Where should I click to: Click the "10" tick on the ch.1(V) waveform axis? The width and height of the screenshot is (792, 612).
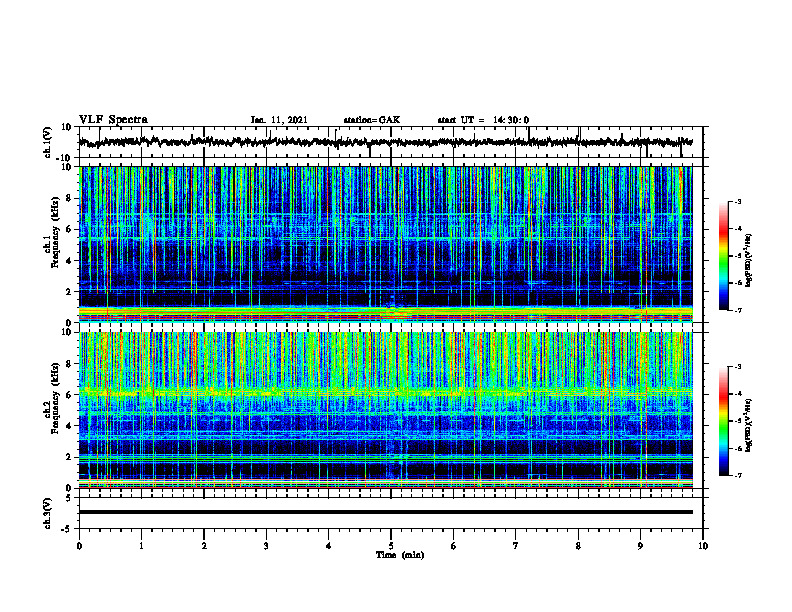(x=67, y=127)
